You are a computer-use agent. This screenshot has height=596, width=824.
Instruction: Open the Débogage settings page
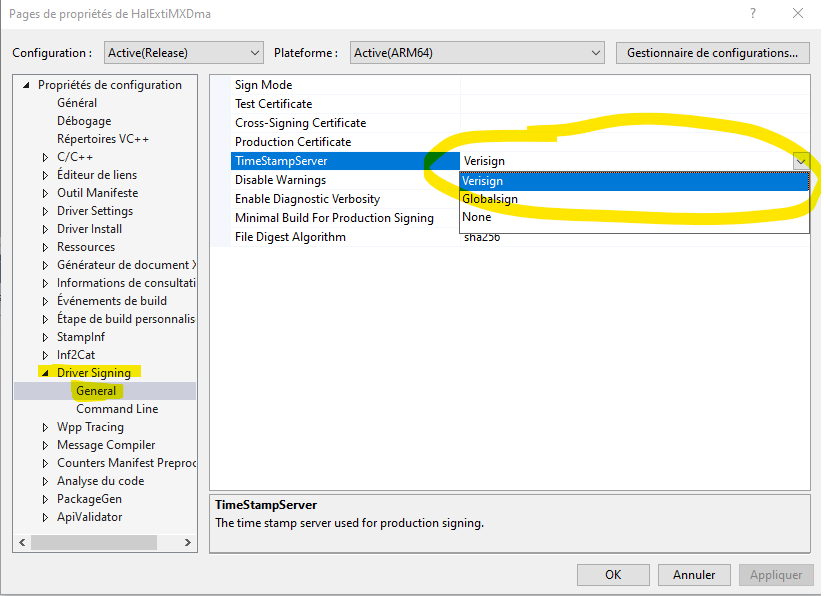pos(83,120)
